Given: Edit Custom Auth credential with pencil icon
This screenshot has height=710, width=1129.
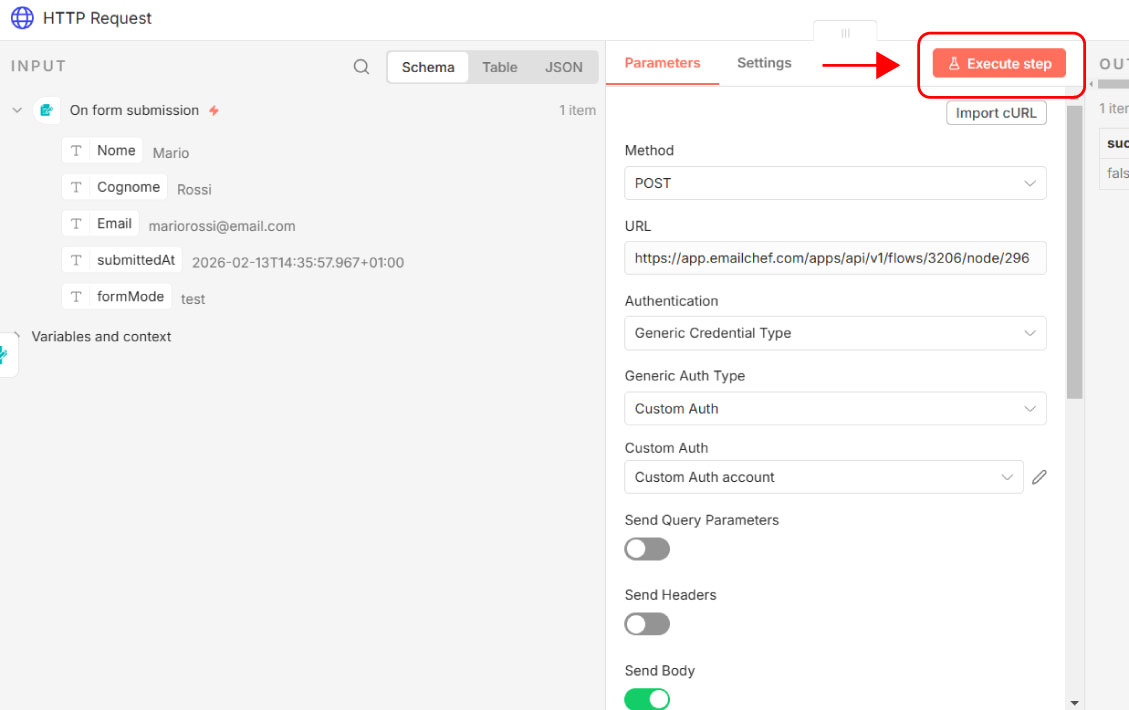Looking at the screenshot, I should (1039, 478).
